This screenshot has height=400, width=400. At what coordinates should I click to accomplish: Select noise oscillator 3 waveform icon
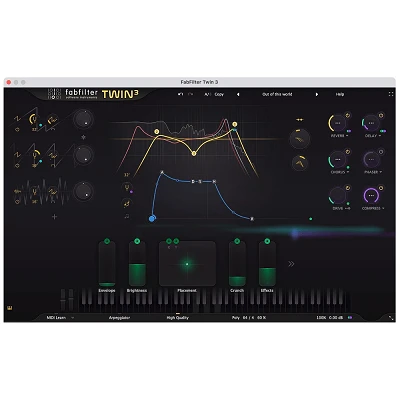coord(17,191)
